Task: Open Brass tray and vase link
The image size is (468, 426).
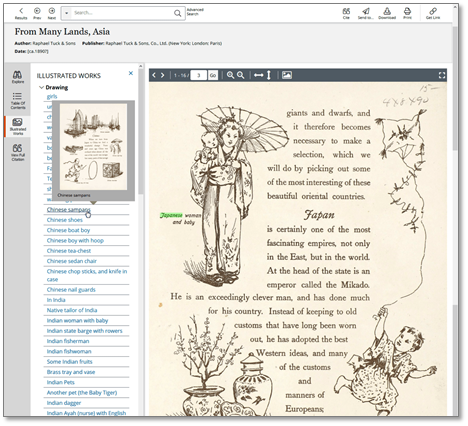Action: (71, 372)
